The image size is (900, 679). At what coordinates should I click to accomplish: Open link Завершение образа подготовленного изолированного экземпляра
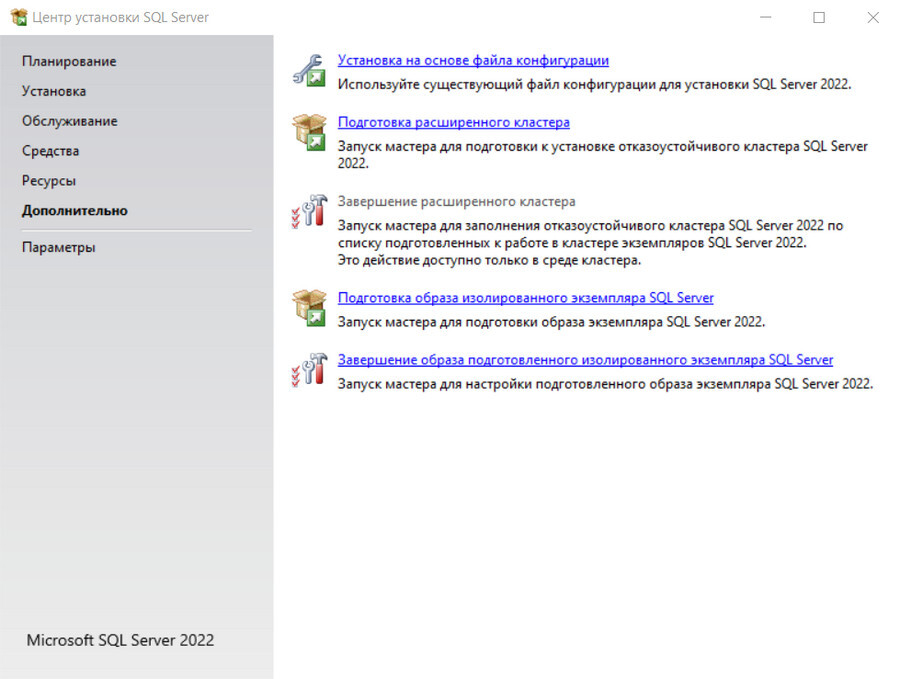585,360
